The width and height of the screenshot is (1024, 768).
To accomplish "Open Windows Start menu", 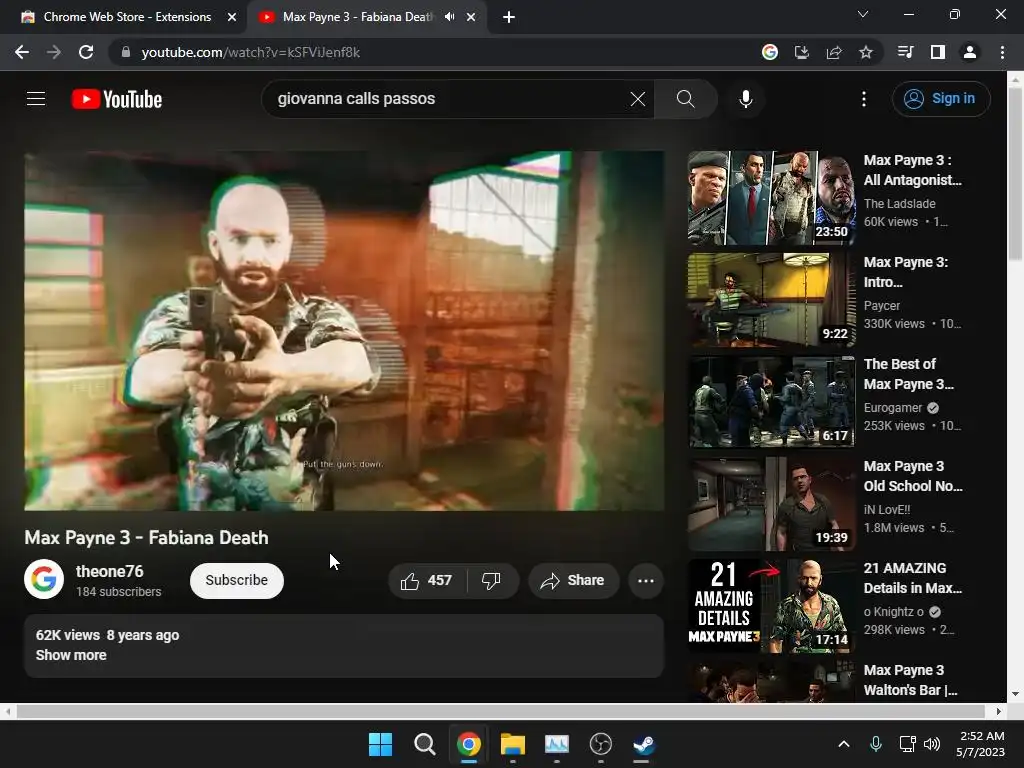I will [380, 744].
